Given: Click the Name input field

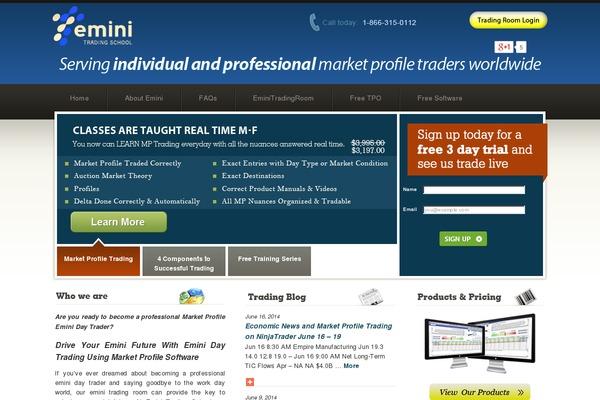Looking at the screenshot, I should [x=474, y=190].
